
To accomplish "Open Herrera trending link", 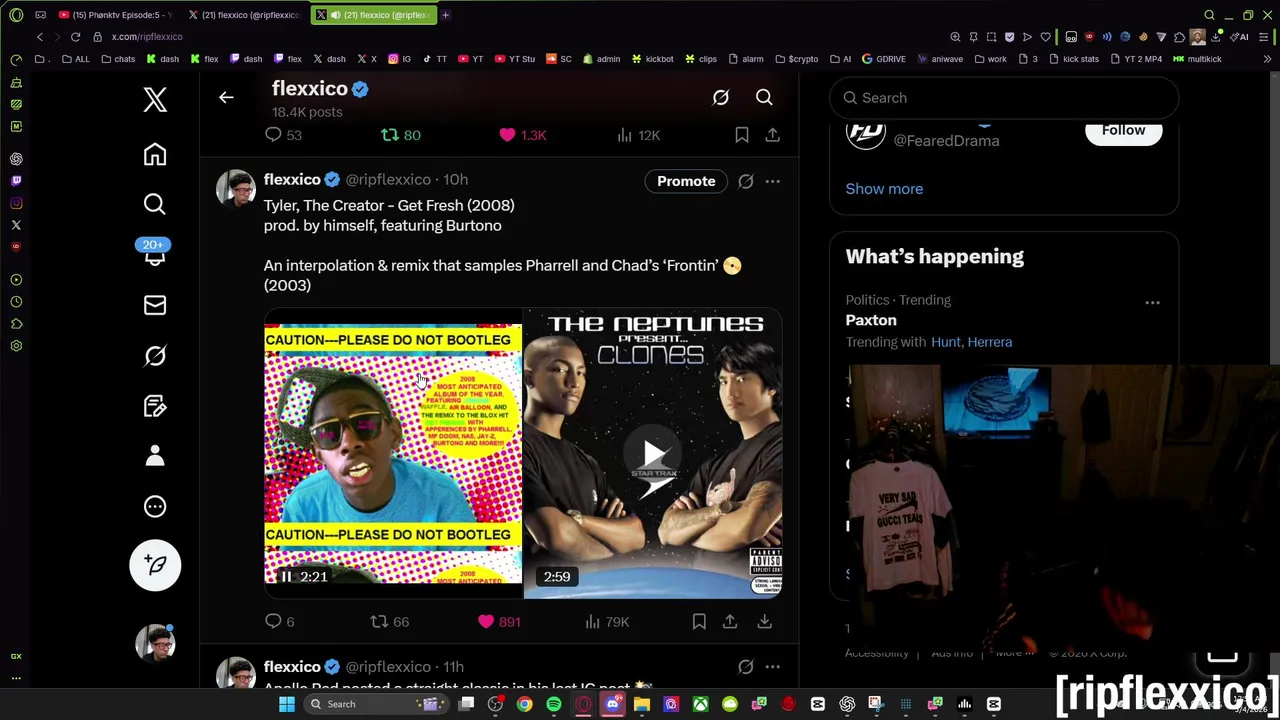I will click(x=990, y=342).
